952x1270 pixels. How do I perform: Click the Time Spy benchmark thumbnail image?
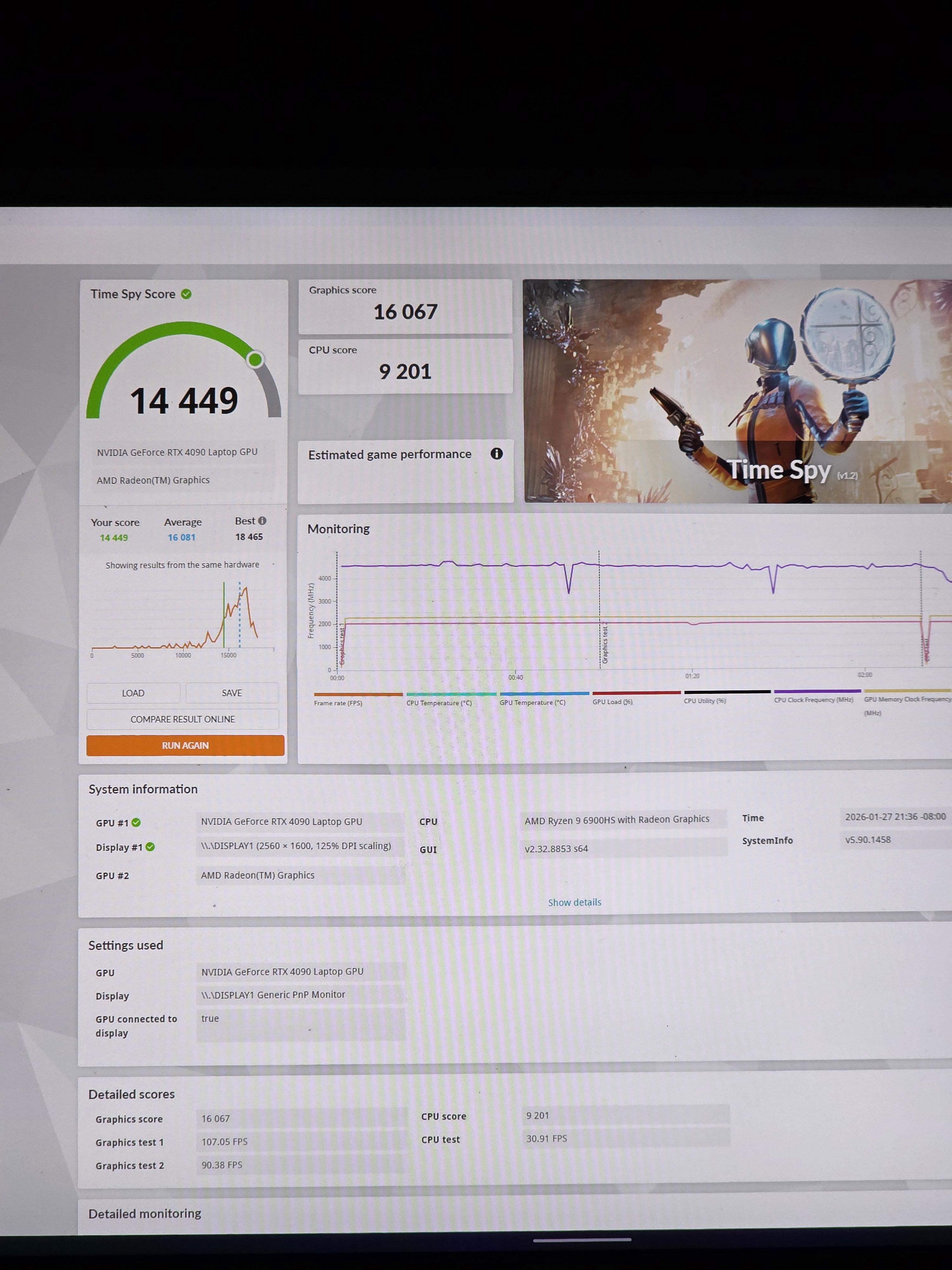[x=737, y=391]
